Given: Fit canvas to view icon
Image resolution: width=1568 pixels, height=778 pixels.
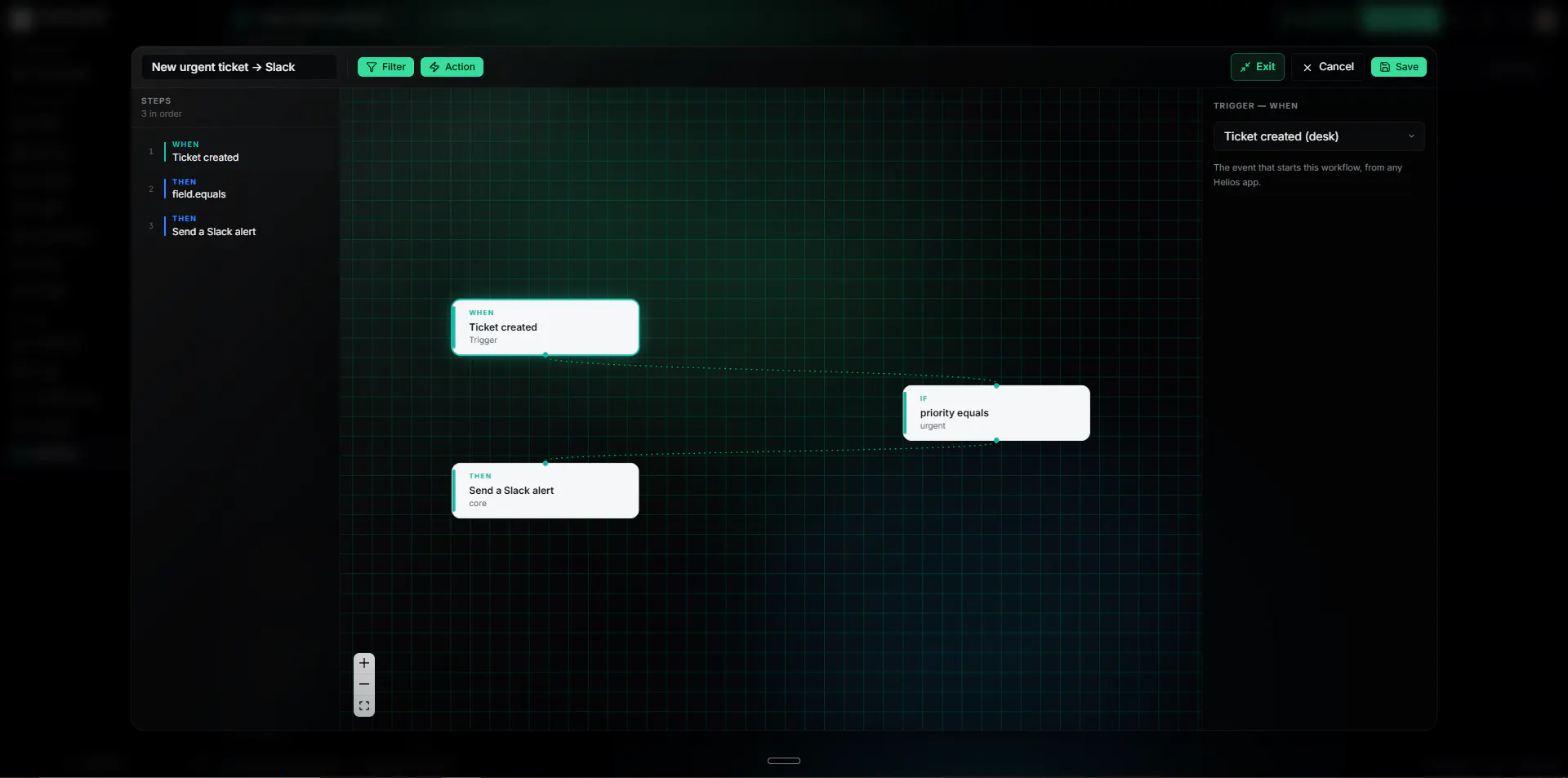Looking at the screenshot, I should 364,706.
